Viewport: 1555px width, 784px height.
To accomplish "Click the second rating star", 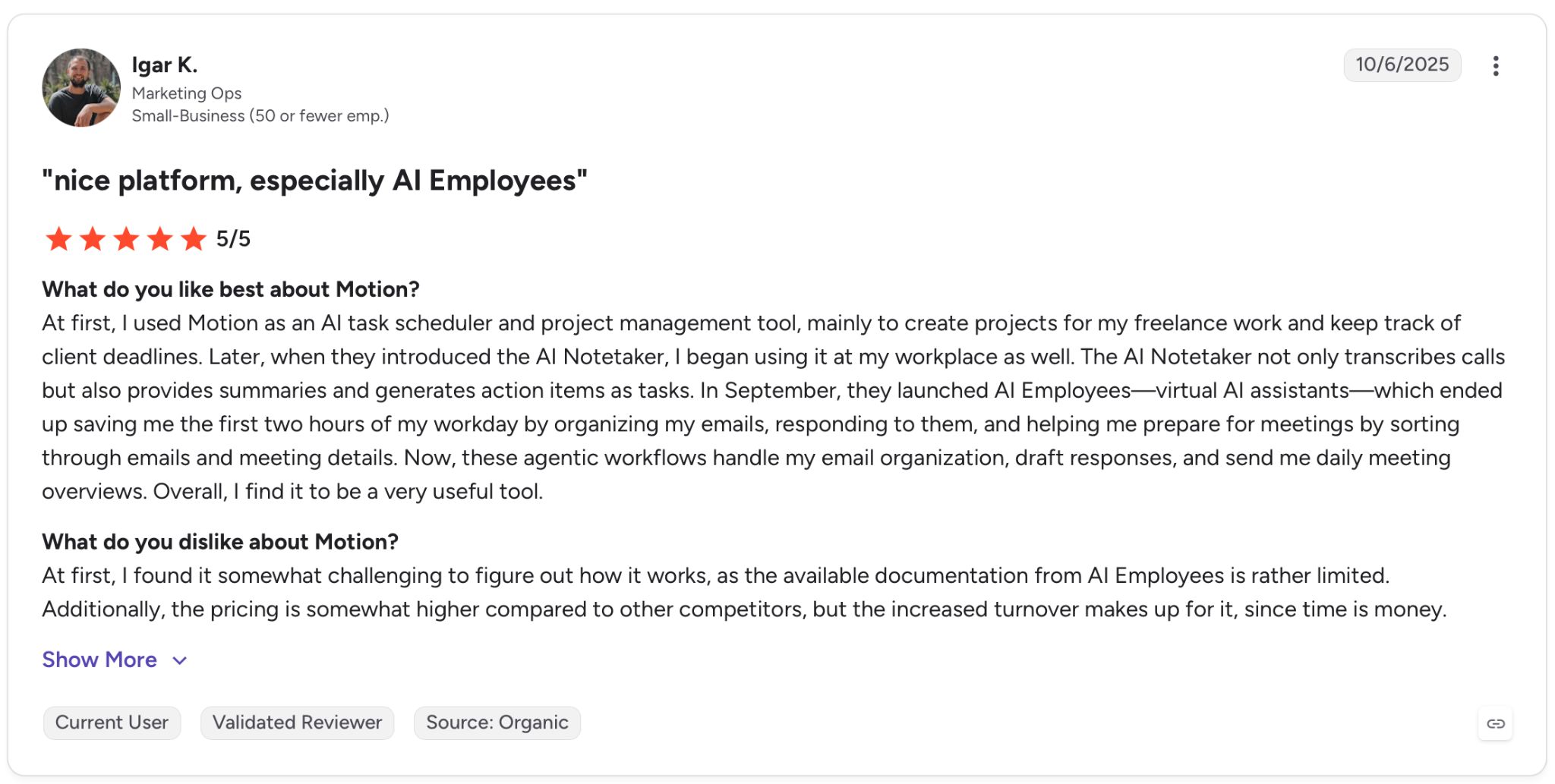I will 93,239.
